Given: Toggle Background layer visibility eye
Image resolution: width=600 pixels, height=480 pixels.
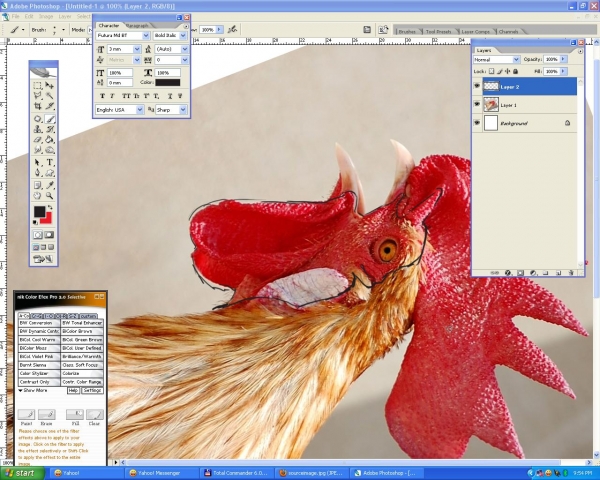Looking at the screenshot, I should 477,122.
